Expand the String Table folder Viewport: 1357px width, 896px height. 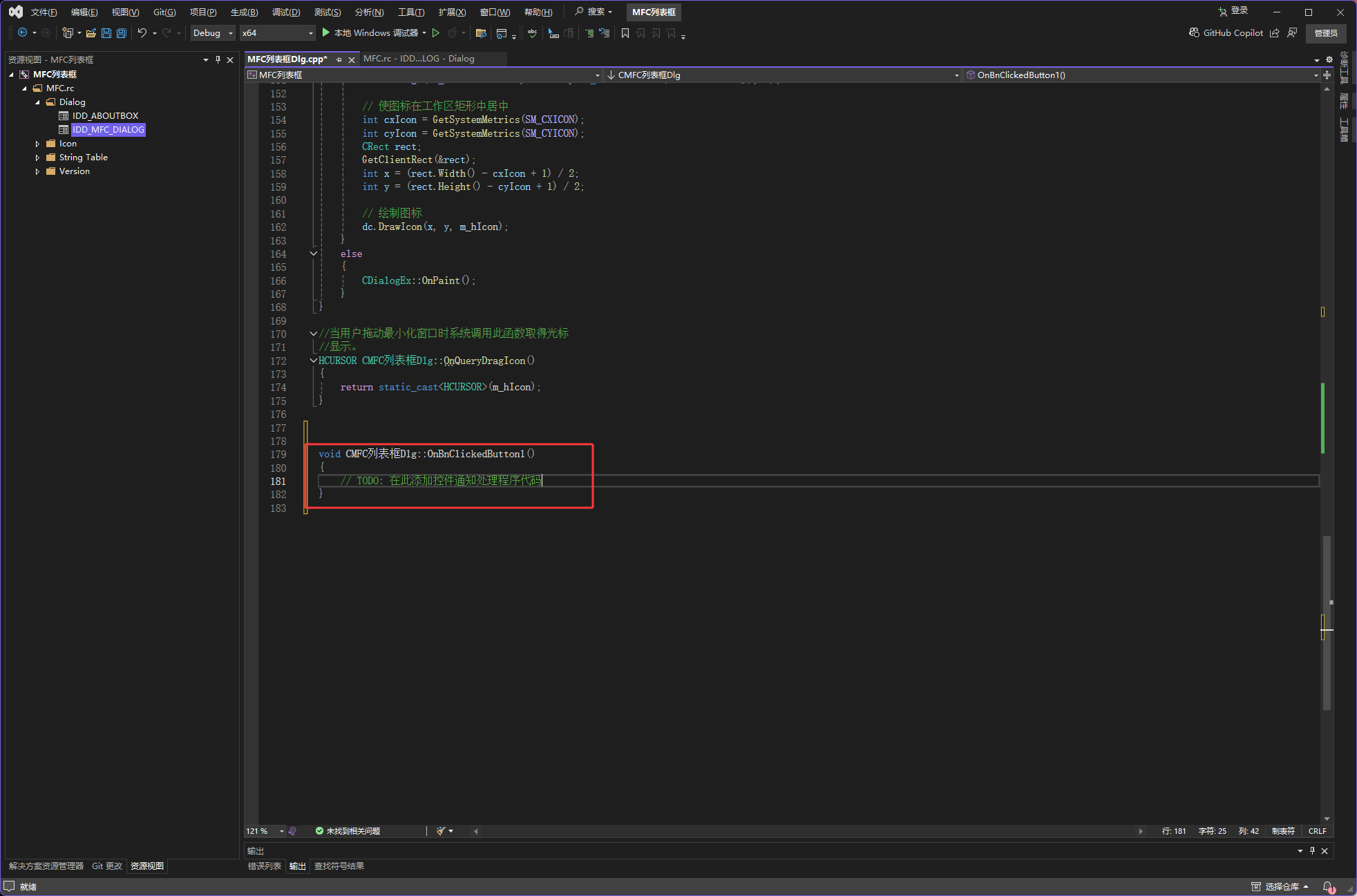(x=37, y=158)
